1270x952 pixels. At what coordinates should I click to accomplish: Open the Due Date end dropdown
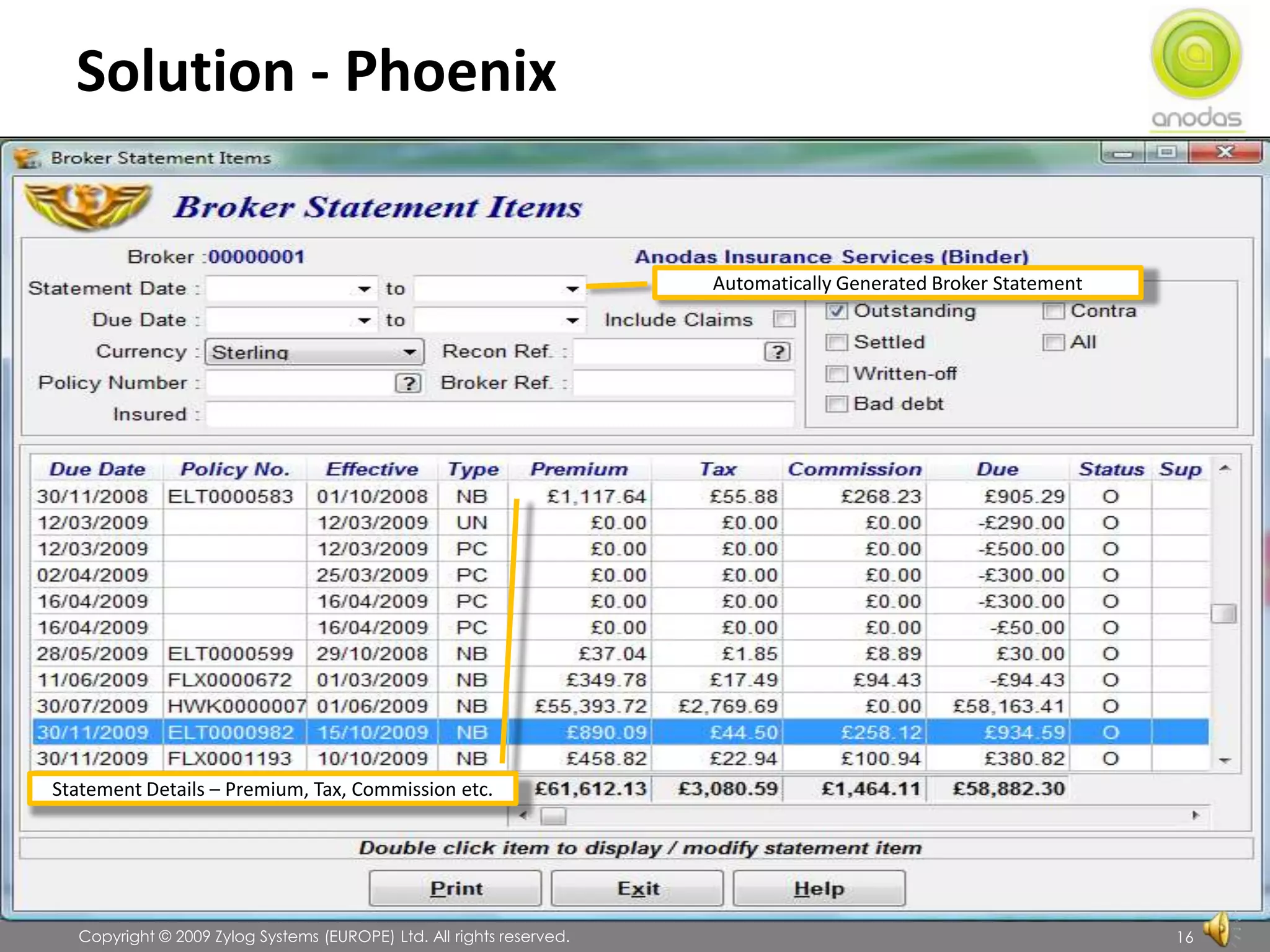click(x=572, y=320)
